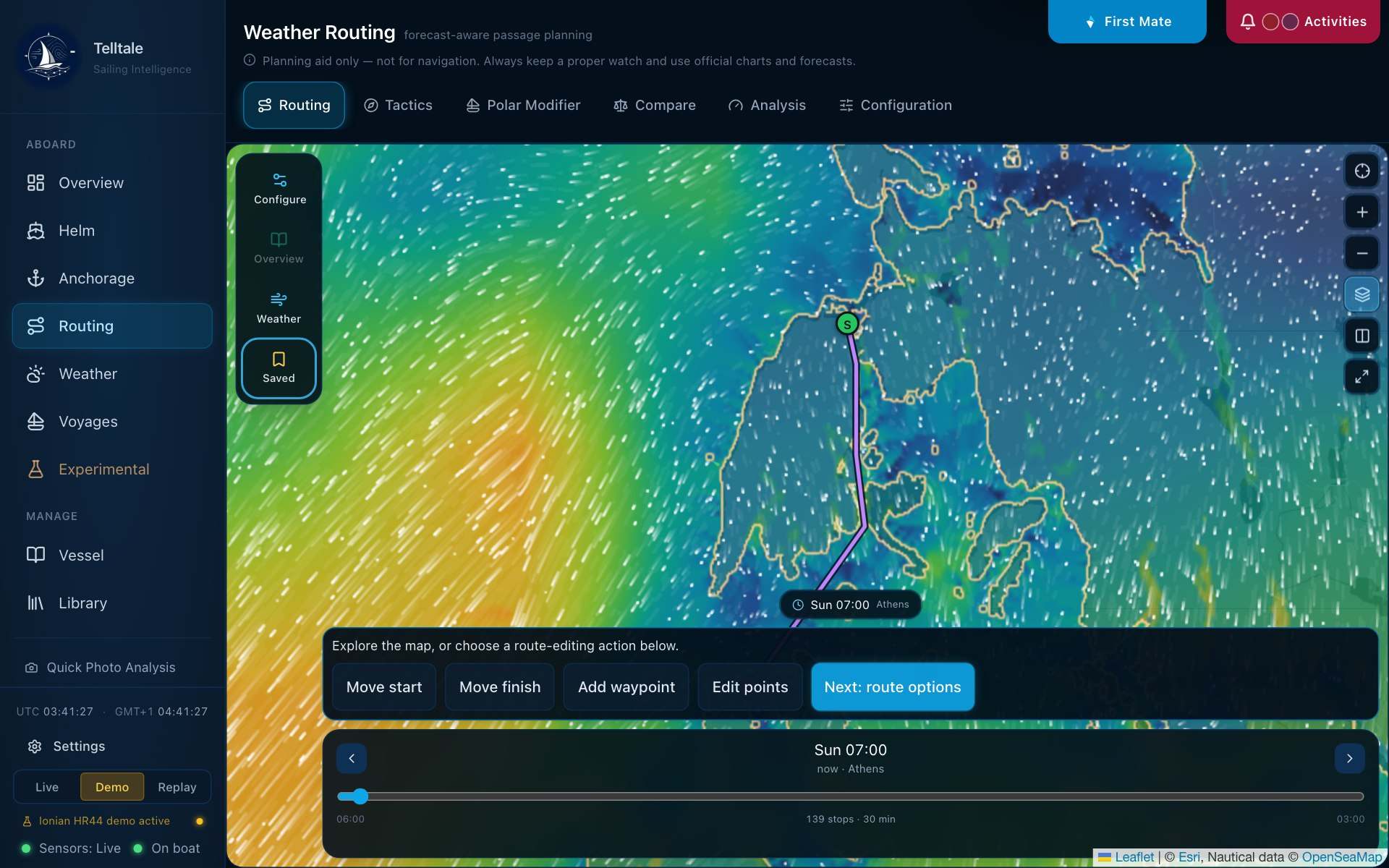Open the Analysis tab

tap(767, 106)
